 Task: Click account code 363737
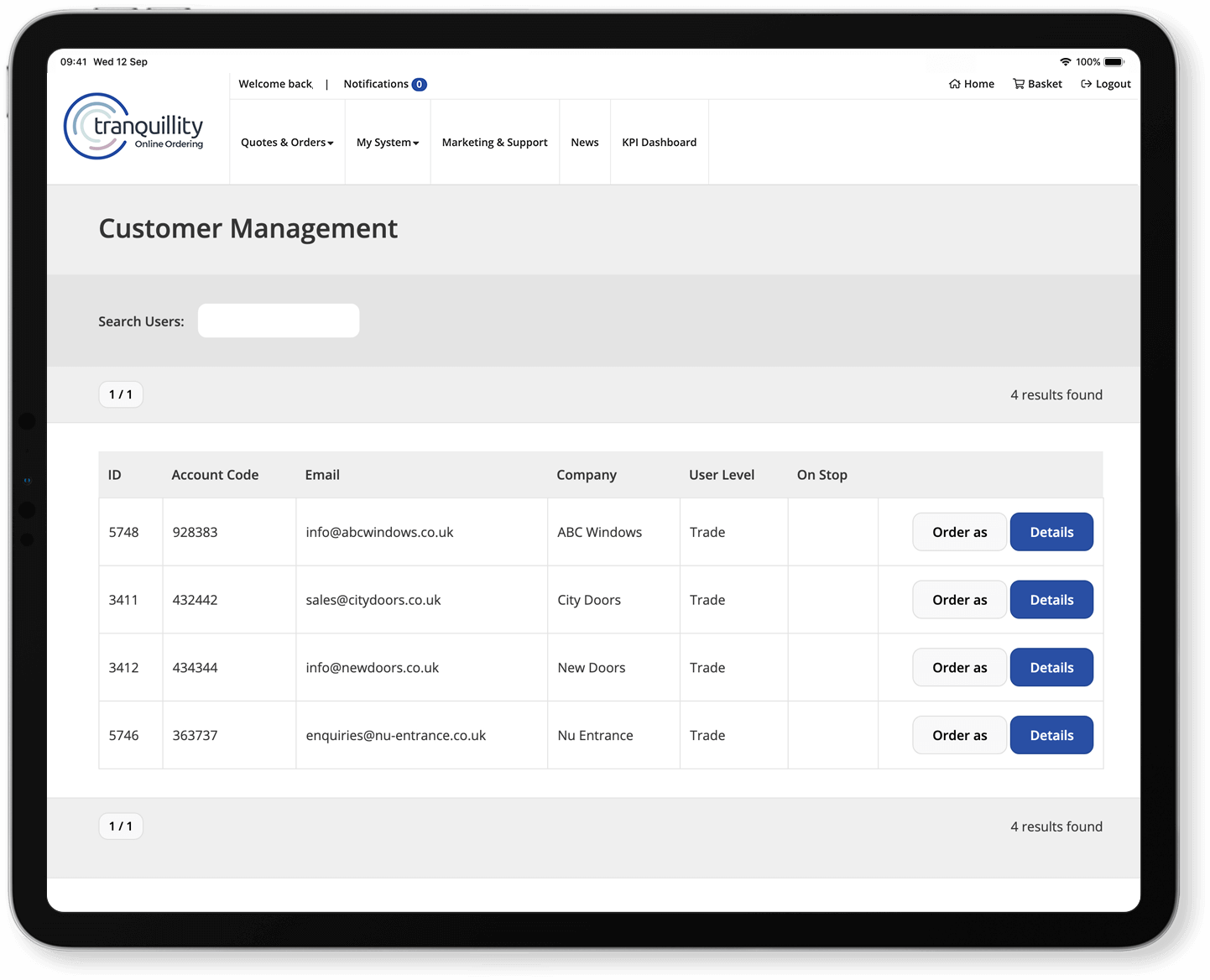click(x=195, y=736)
